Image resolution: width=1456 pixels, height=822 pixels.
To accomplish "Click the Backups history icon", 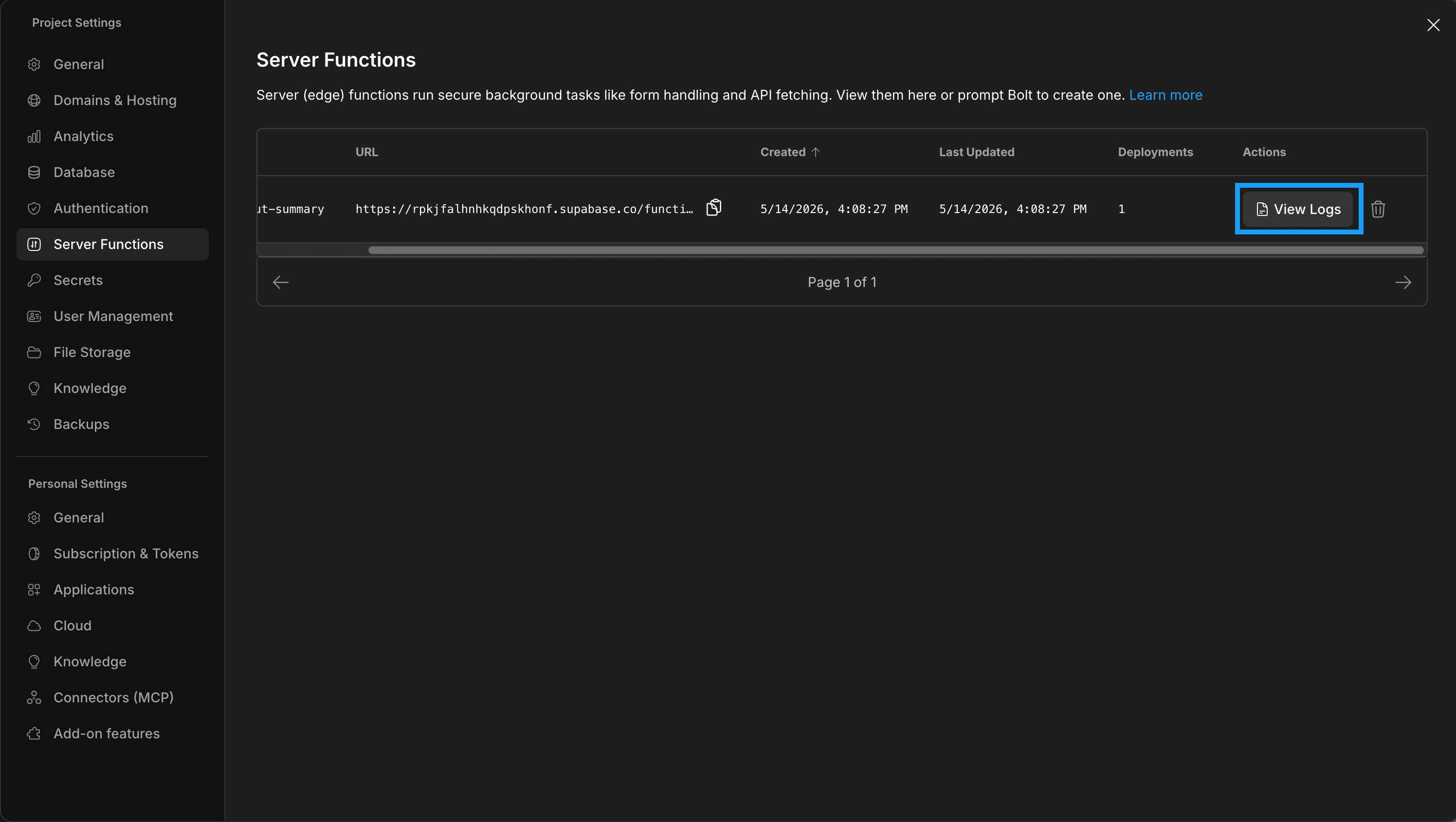I will (x=34, y=424).
